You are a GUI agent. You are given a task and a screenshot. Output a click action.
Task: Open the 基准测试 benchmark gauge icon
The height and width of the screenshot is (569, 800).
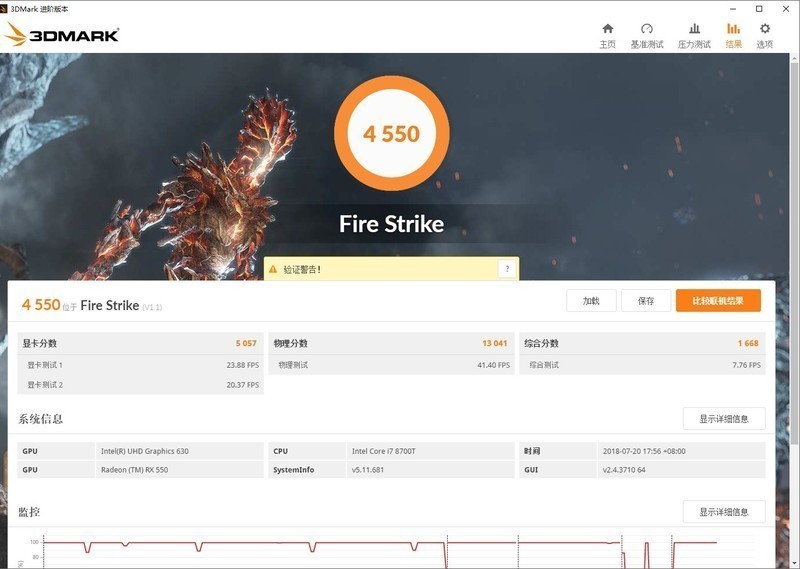[647, 36]
